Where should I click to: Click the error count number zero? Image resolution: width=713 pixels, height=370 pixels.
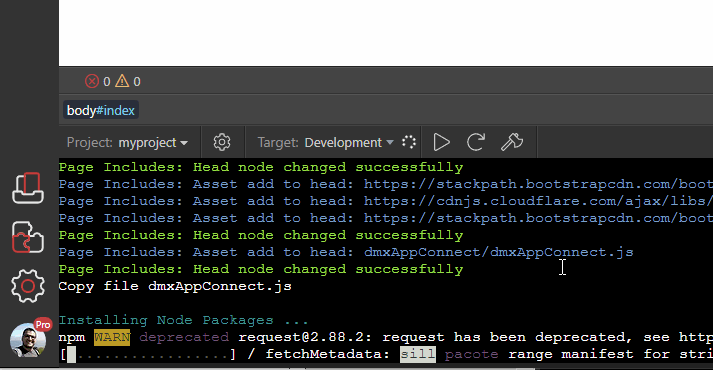106,82
